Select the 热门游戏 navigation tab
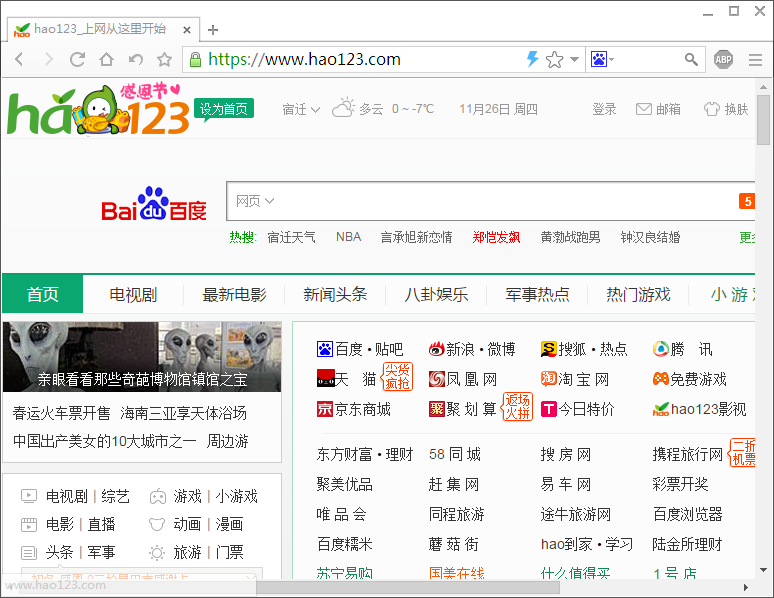 (x=638, y=294)
